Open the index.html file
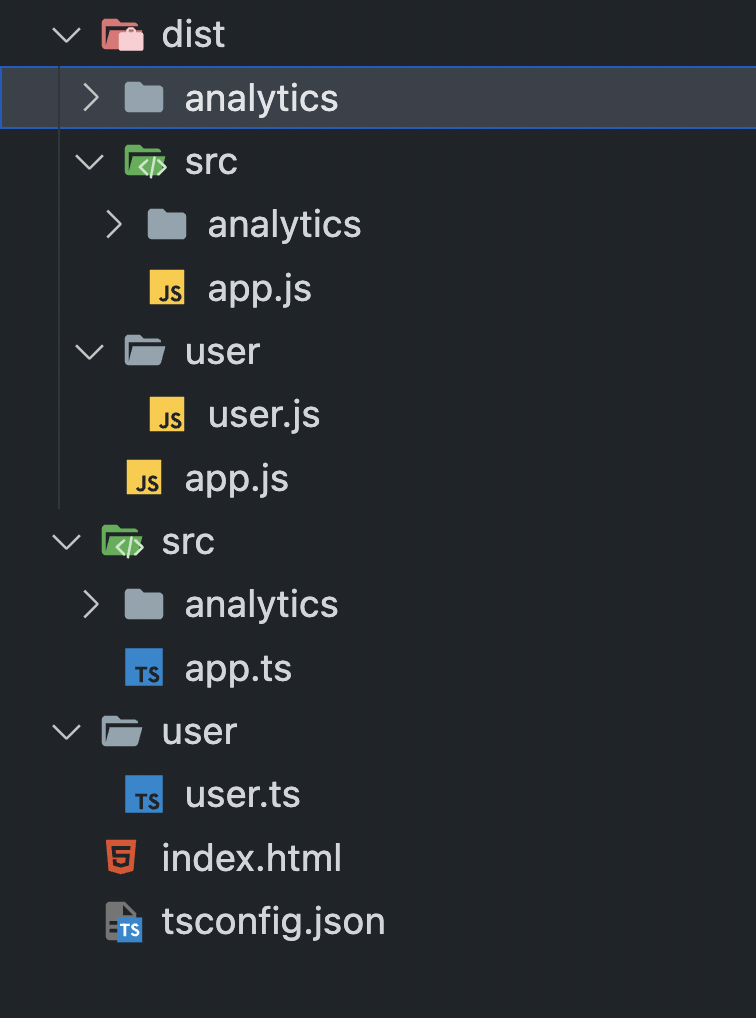This screenshot has width=756, height=1018. [x=251, y=857]
